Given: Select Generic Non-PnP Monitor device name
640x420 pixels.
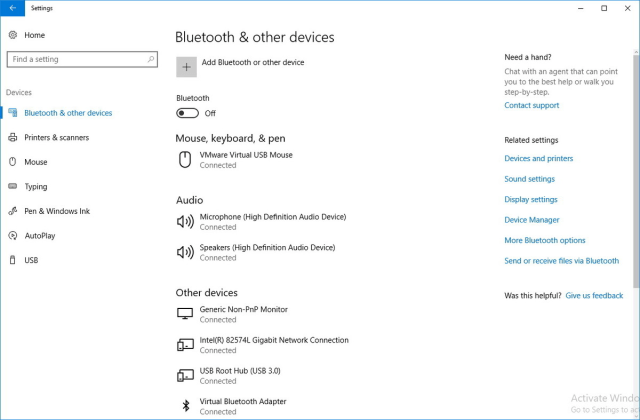Looking at the screenshot, I should [x=244, y=309].
